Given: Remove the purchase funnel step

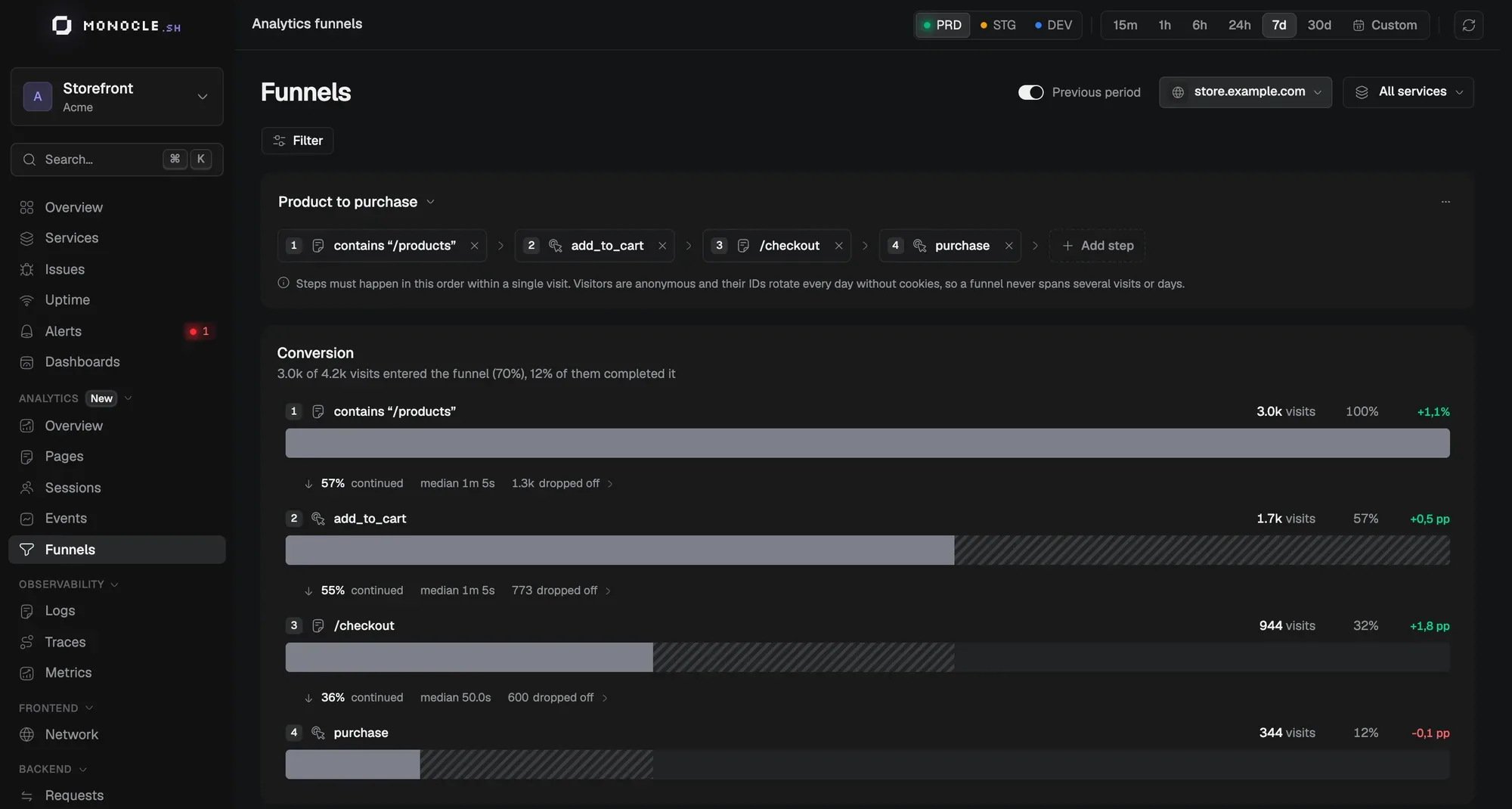Looking at the screenshot, I should 1009,246.
